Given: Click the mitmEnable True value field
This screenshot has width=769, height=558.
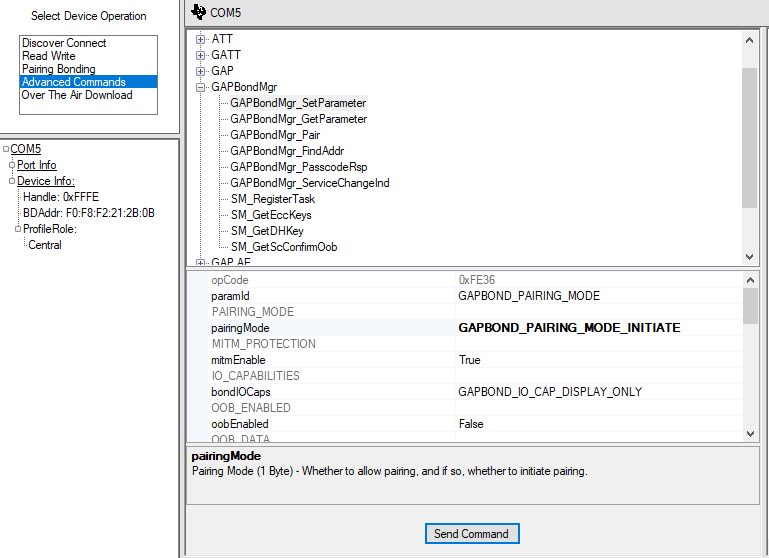Looking at the screenshot, I should tap(598, 360).
